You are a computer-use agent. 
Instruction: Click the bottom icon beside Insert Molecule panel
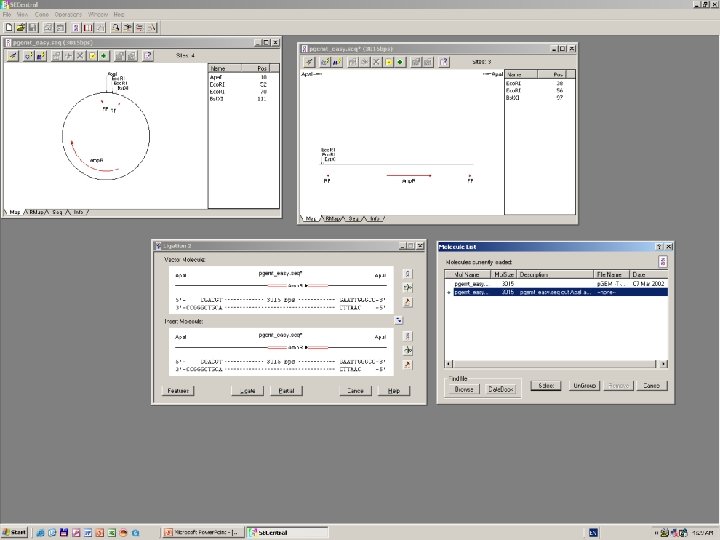(x=407, y=365)
